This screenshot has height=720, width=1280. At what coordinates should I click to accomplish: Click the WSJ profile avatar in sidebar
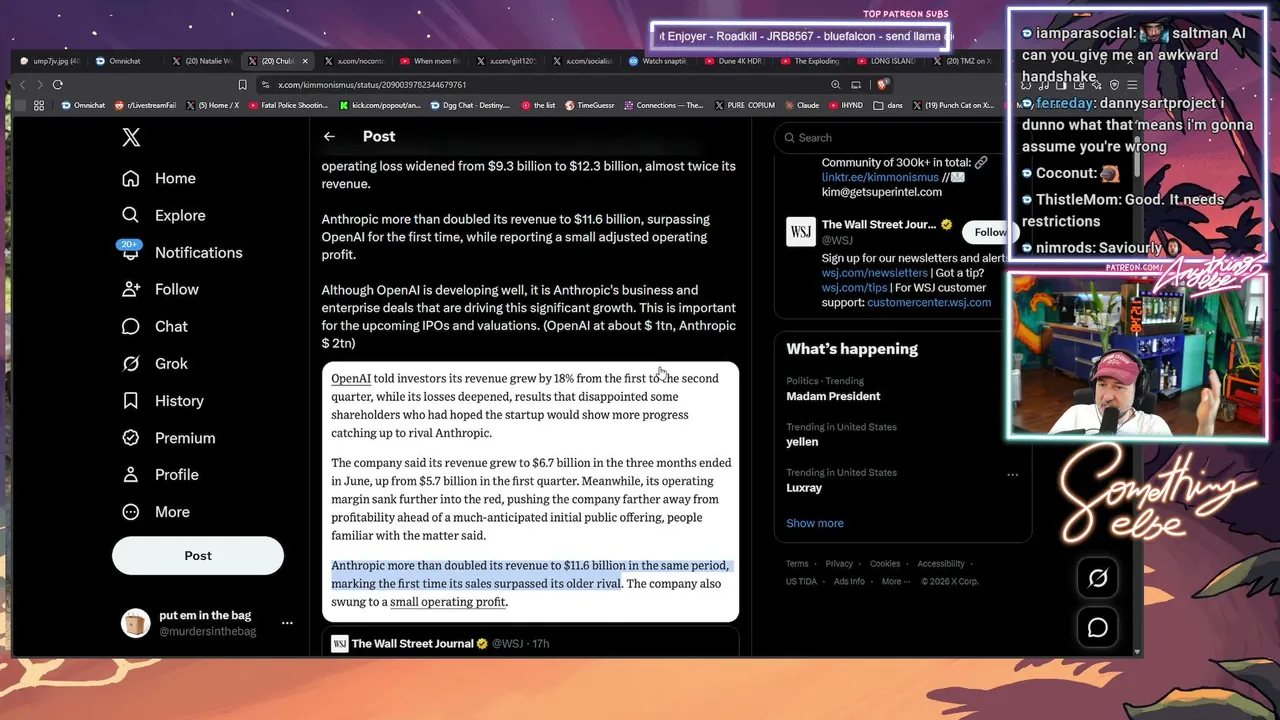(801, 233)
